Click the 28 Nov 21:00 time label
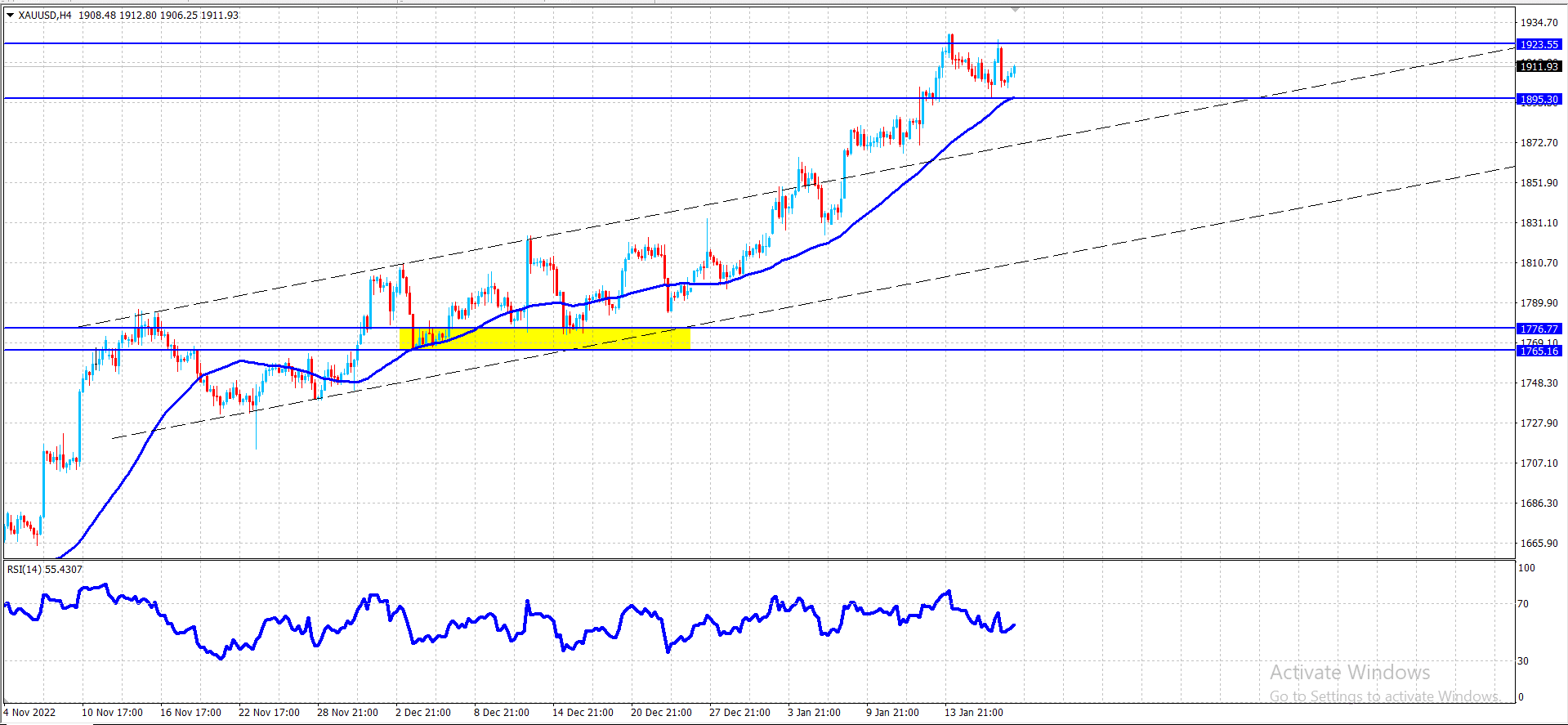This screenshot has height=725, width=1568. 347,712
